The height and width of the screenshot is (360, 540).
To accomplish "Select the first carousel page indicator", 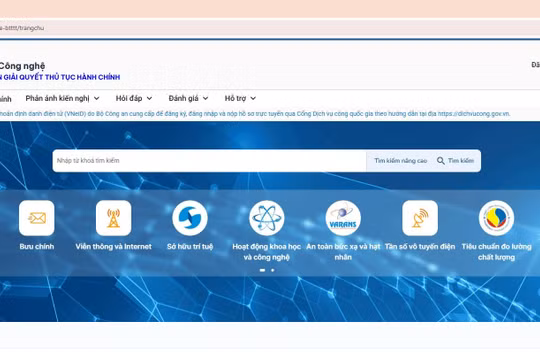I will pos(262,270).
